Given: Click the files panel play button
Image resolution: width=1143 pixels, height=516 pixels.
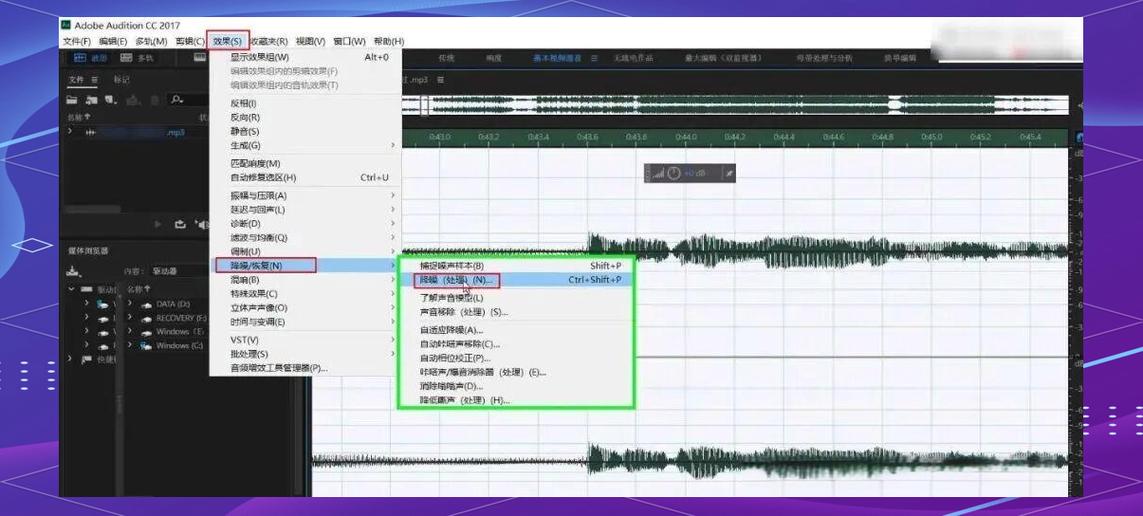Looking at the screenshot, I should 158,224.
